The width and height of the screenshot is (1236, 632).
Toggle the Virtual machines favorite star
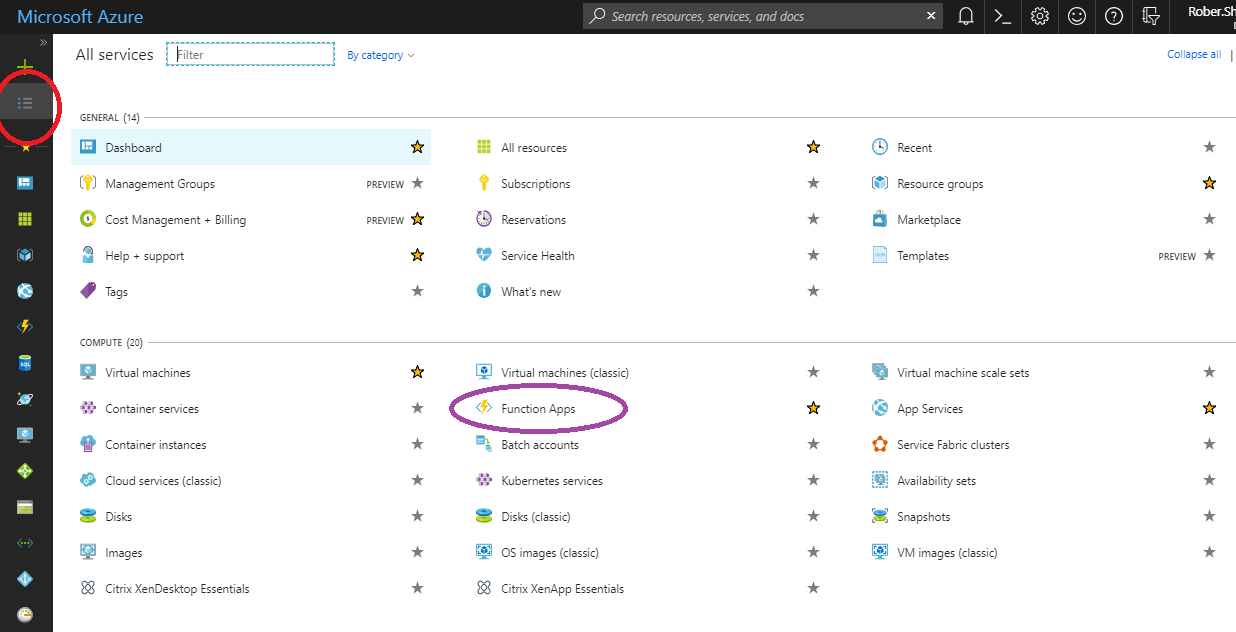pos(418,372)
